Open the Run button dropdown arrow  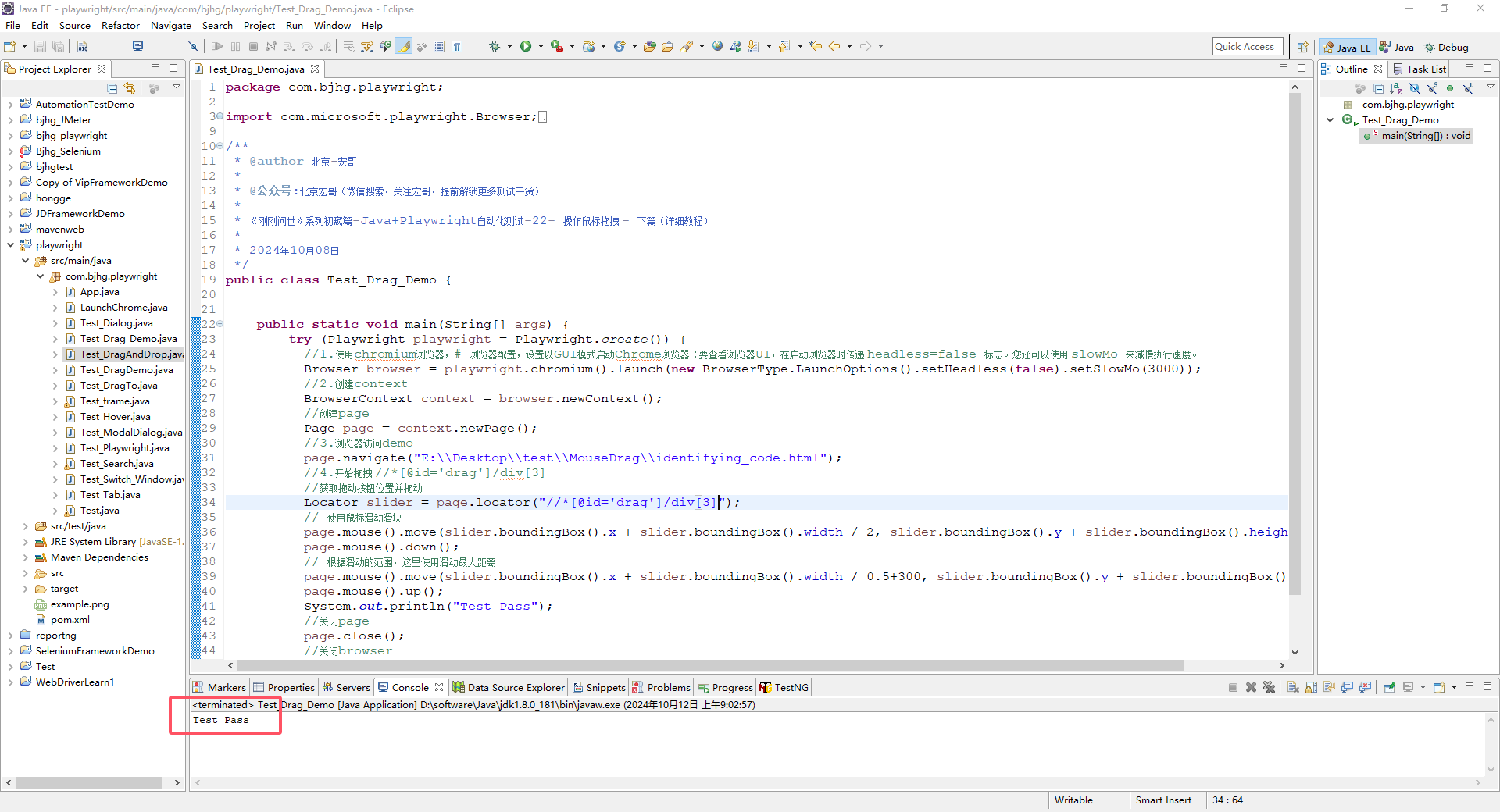click(539, 47)
